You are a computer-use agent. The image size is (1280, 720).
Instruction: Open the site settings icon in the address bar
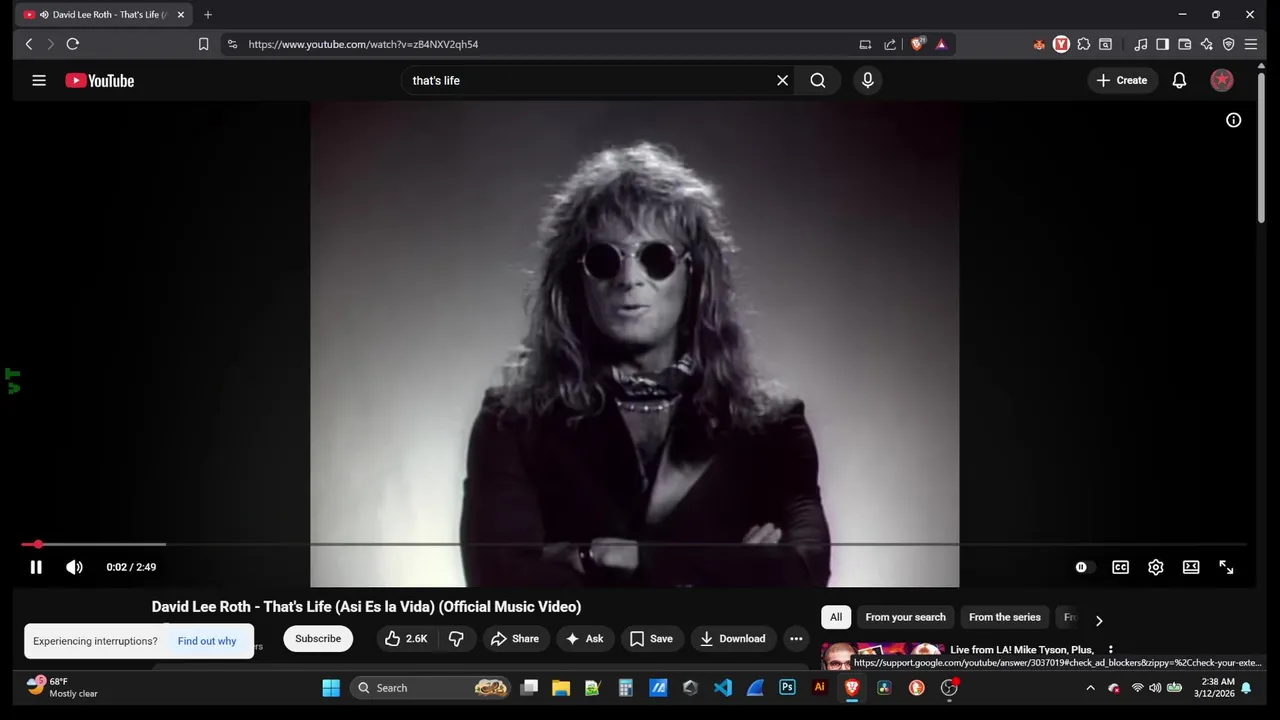232,44
